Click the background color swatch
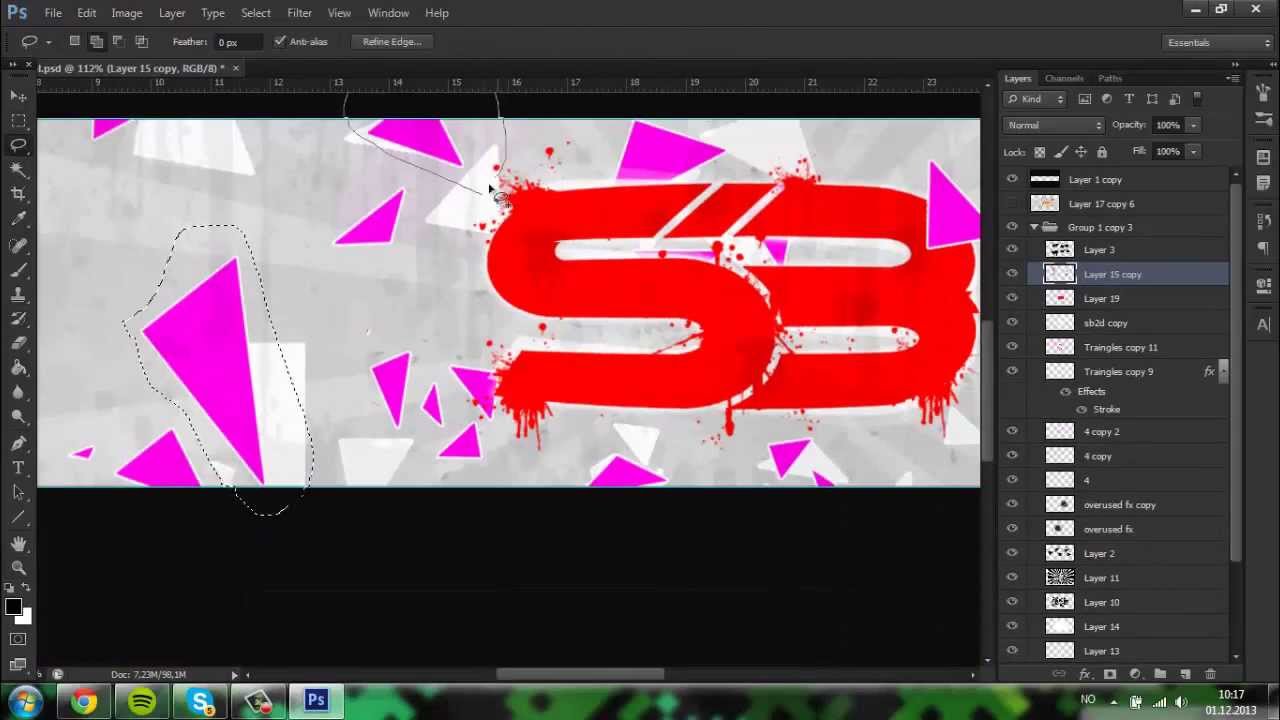 24,617
